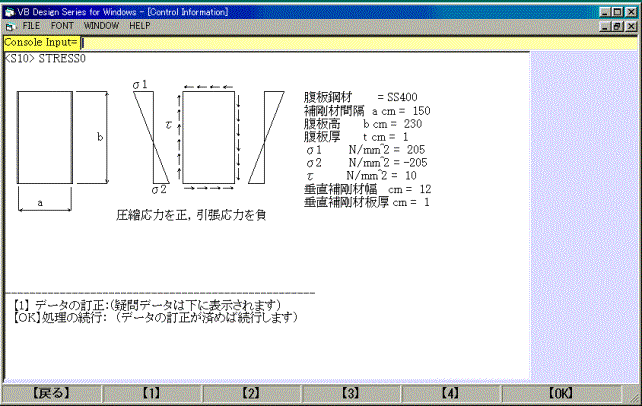Viewport: 642px width, 406px height.
Task: Open the HELP menu
Action: (140, 26)
